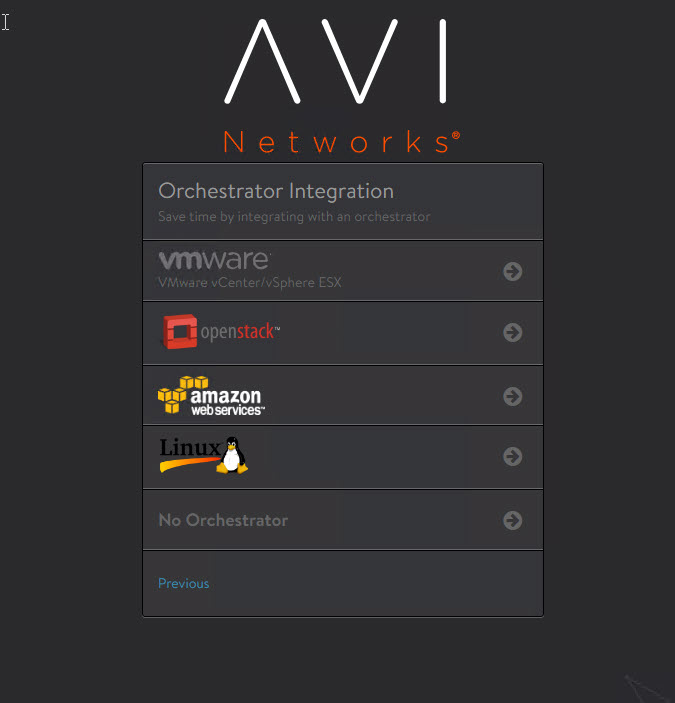Click the arrow icon in Linux row

pyautogui.click(x=512, y=456)
